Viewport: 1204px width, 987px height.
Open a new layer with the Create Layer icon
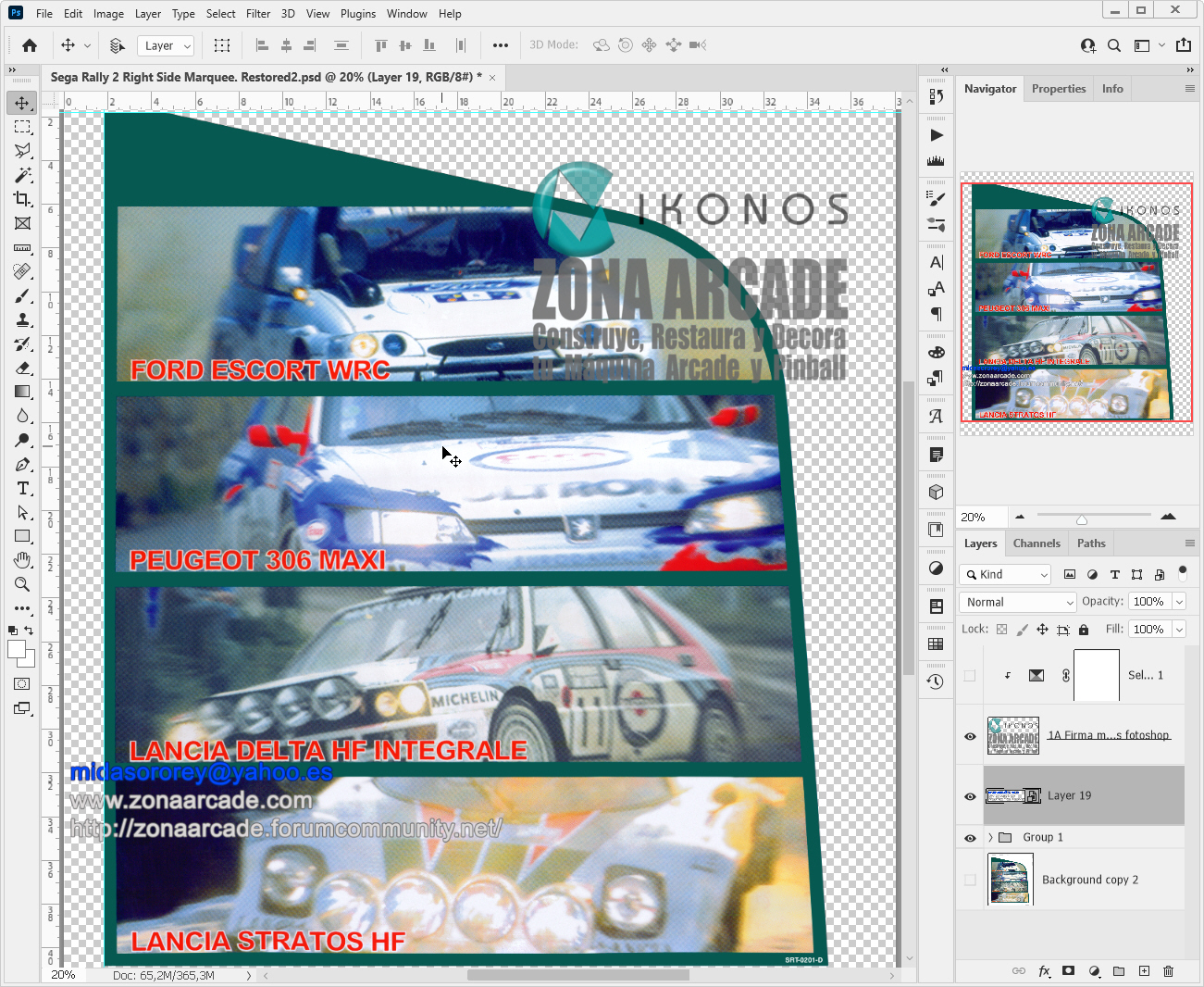coord(1144,971)
